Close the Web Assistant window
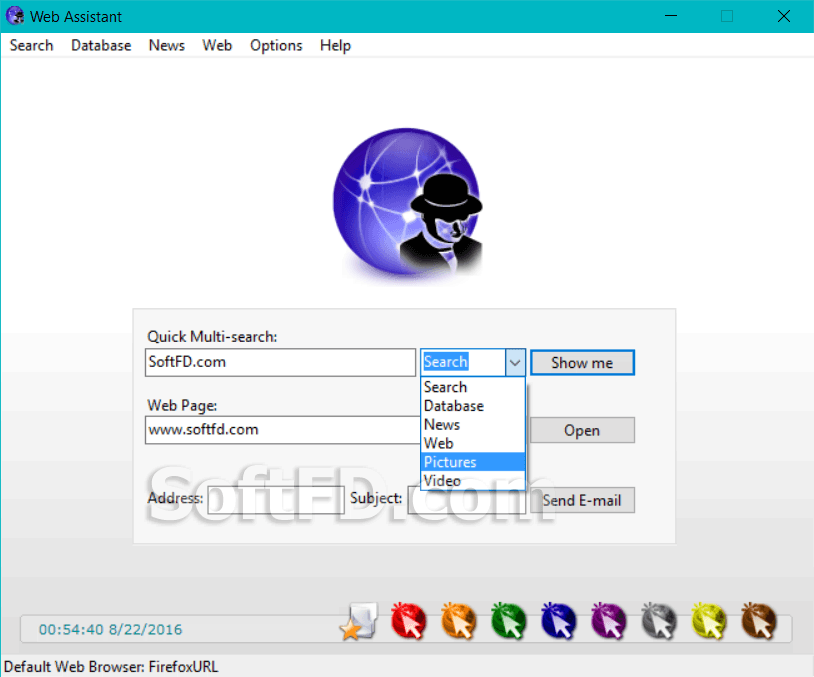The height and width of the screenshot is (677, 814). 784,16
